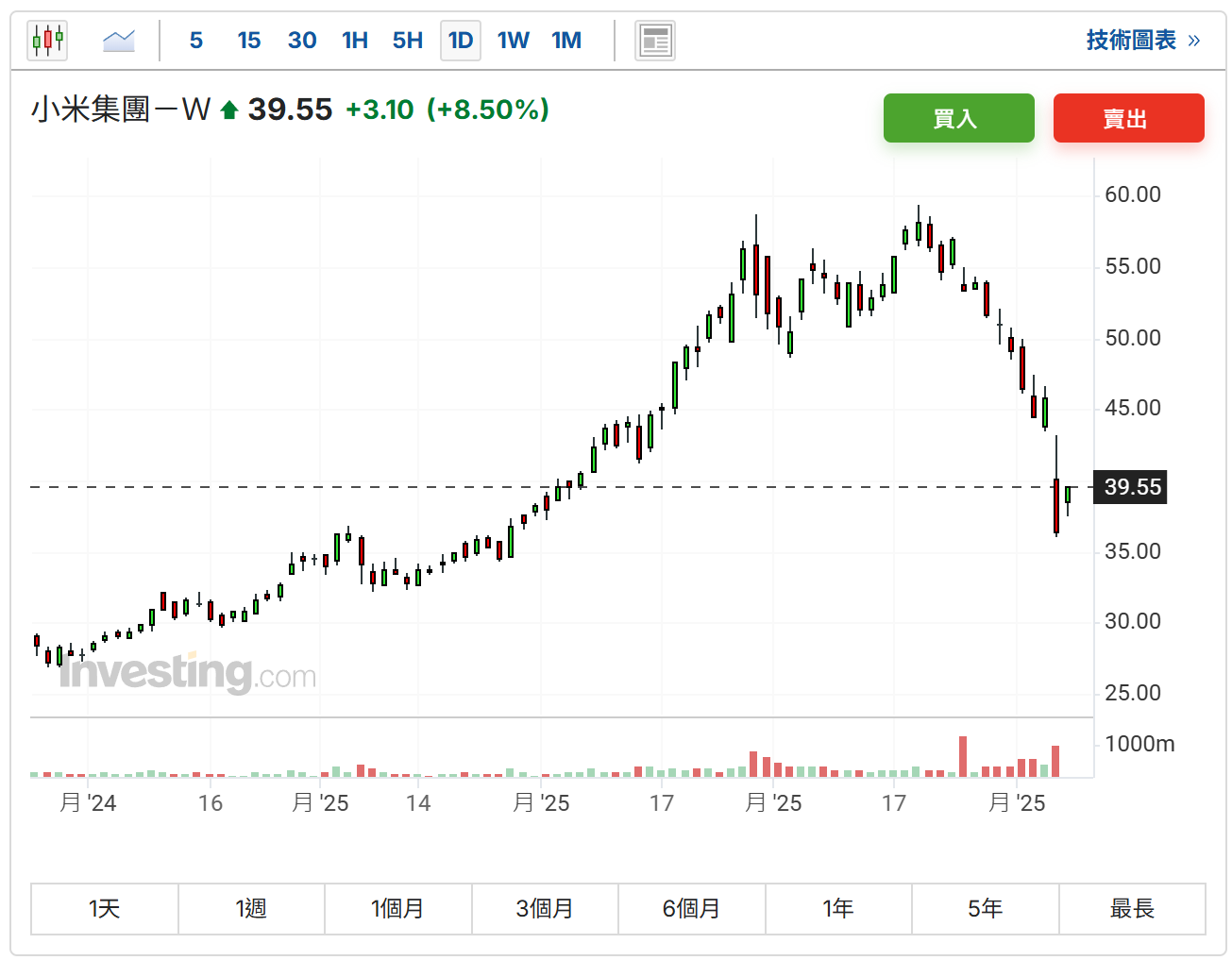The image size is (1232, 960).
Task: Choose the 6個月 time range tab
Action: [692, 909]
